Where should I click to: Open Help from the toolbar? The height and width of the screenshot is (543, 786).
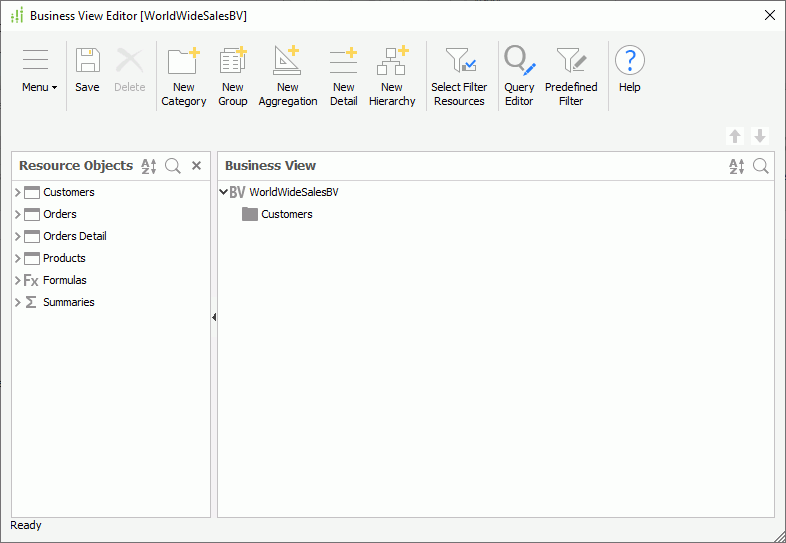(629, 68)
